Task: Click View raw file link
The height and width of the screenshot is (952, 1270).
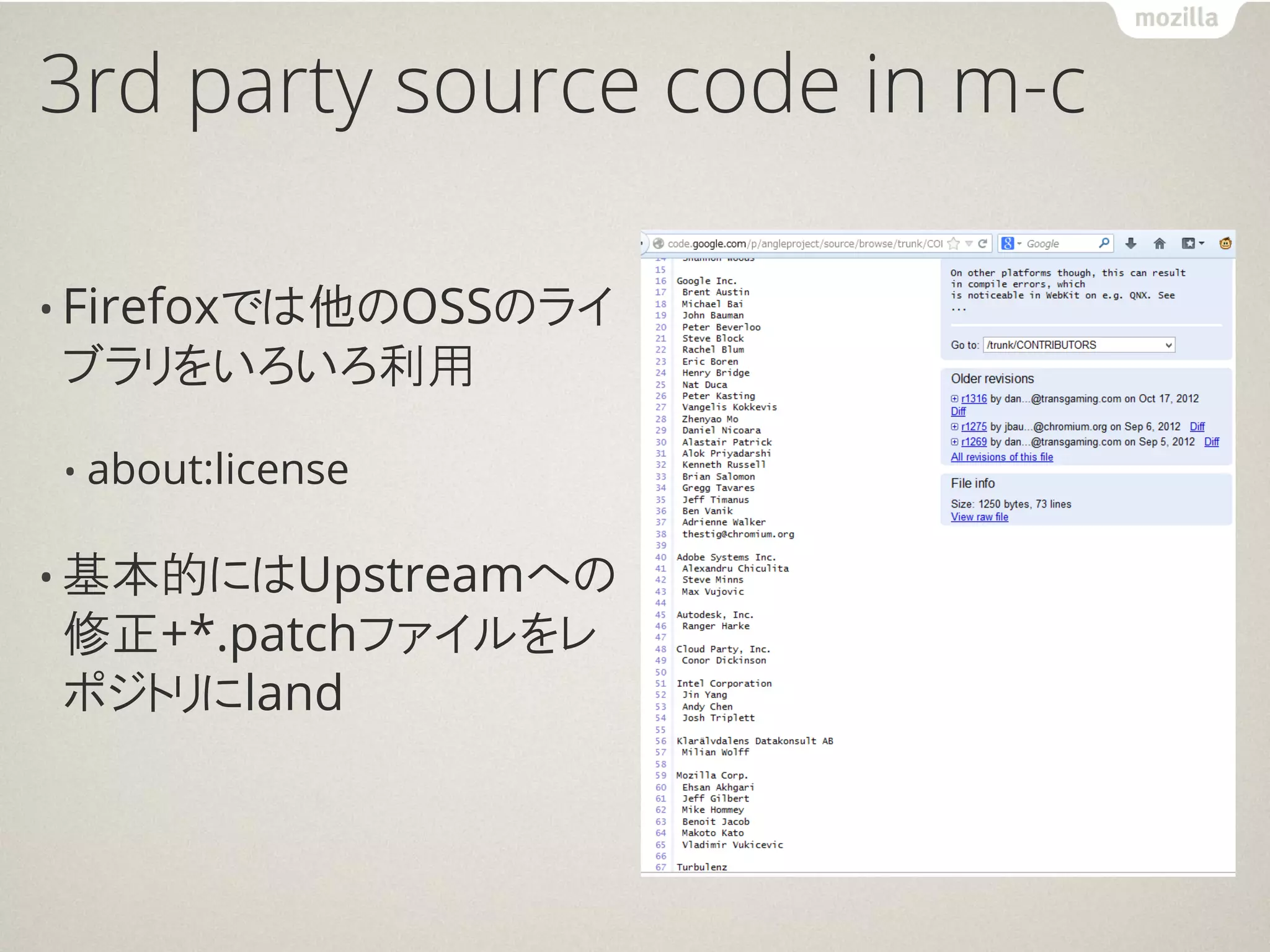Action: tap(979, 517)
